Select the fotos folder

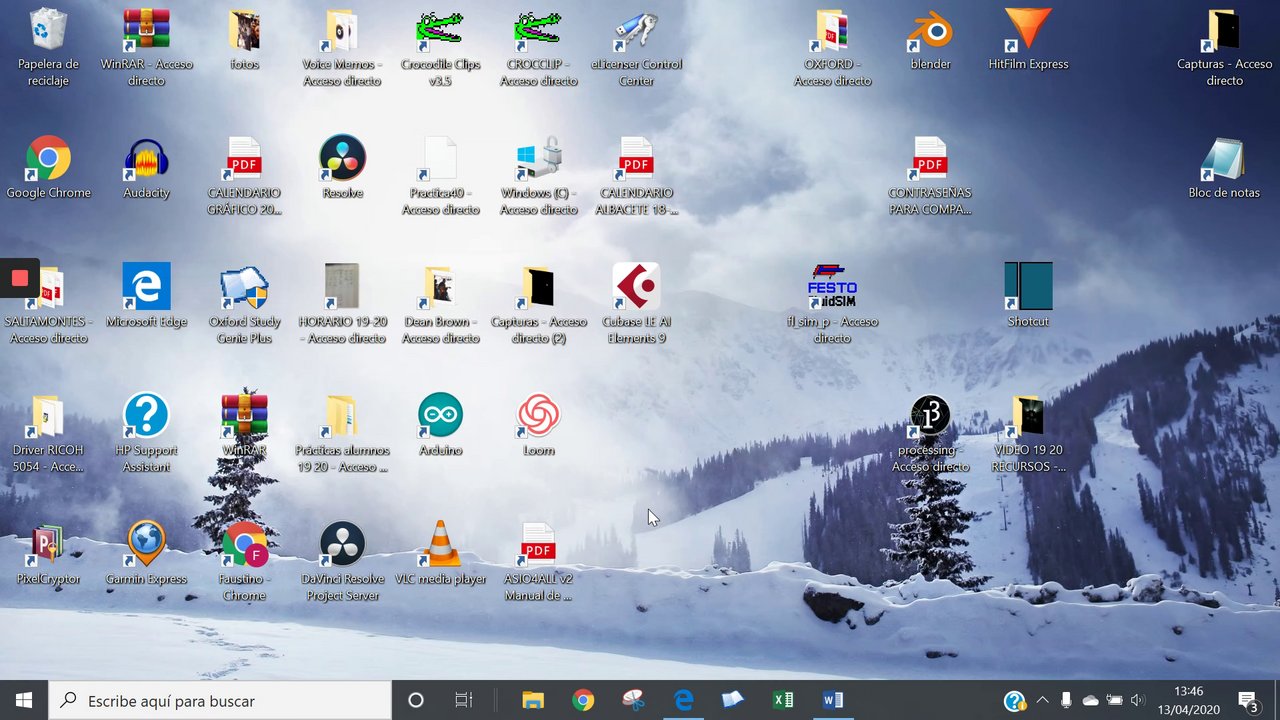pos(244,39)
